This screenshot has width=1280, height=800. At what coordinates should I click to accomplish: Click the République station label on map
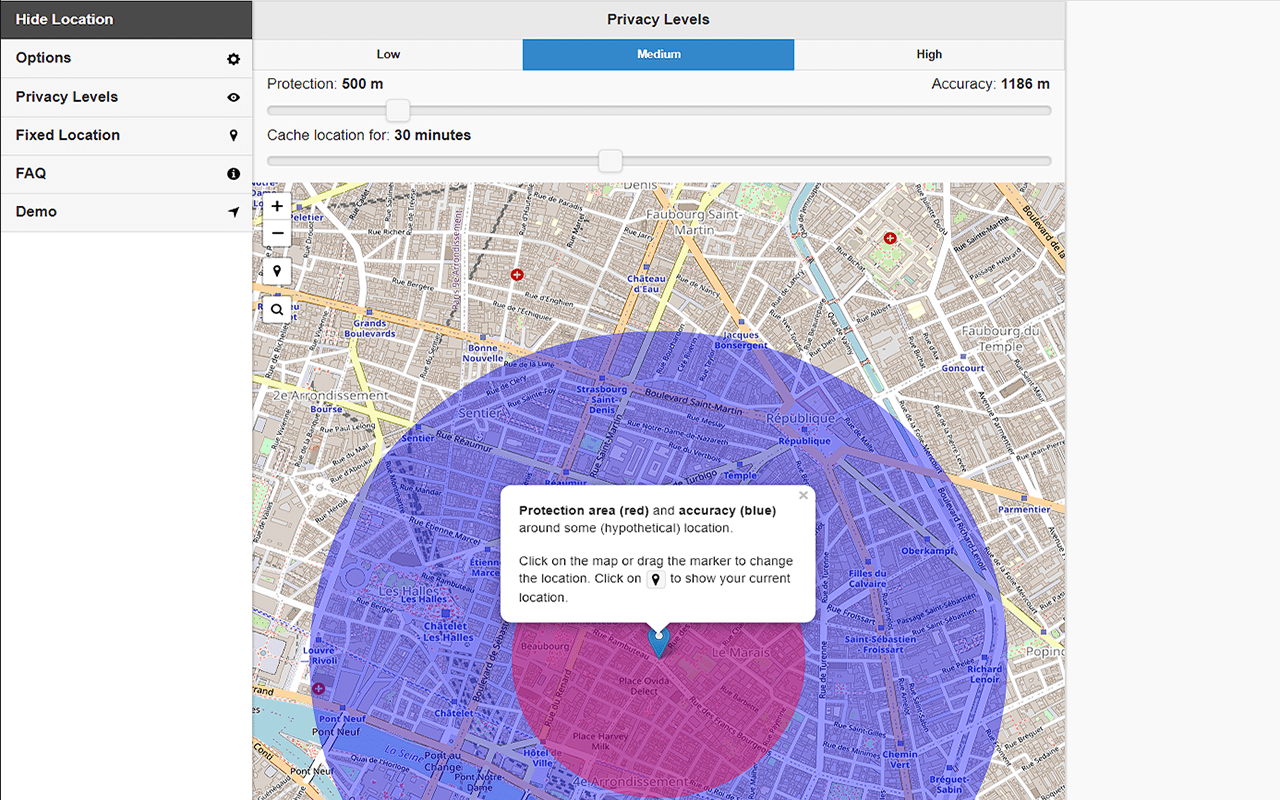coord(805,440)
